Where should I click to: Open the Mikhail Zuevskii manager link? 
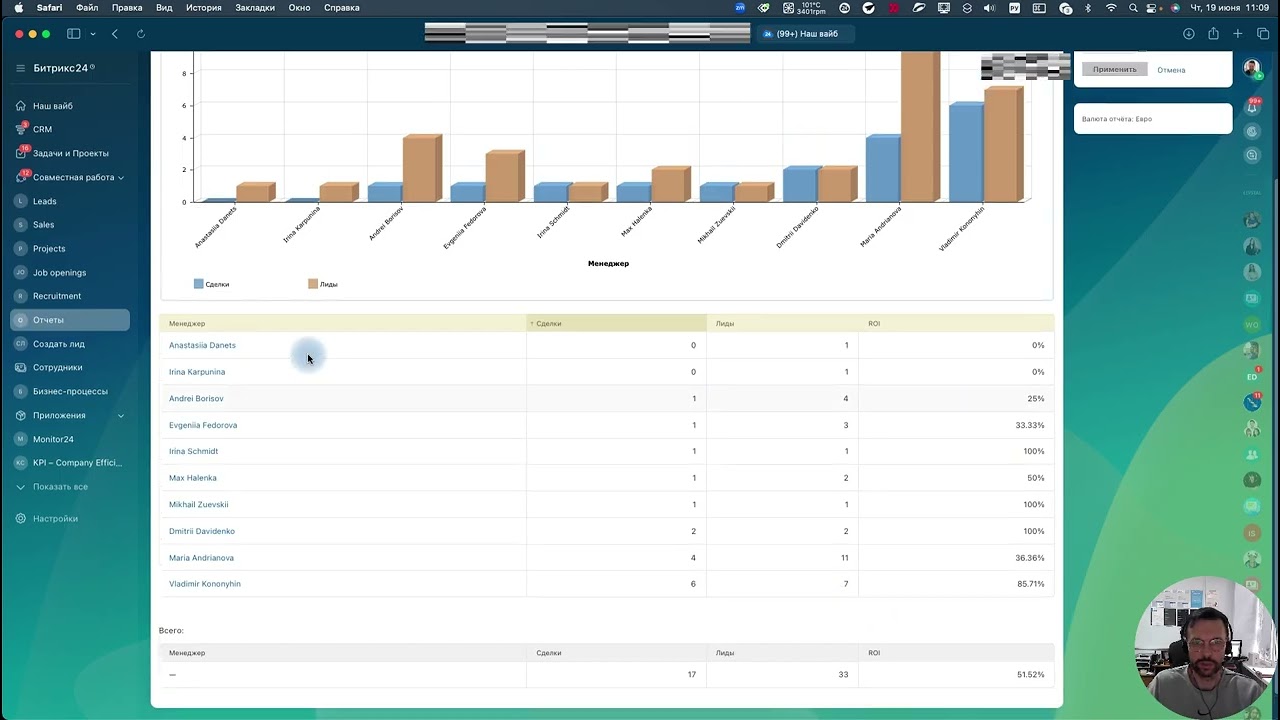tap(198, 505)
